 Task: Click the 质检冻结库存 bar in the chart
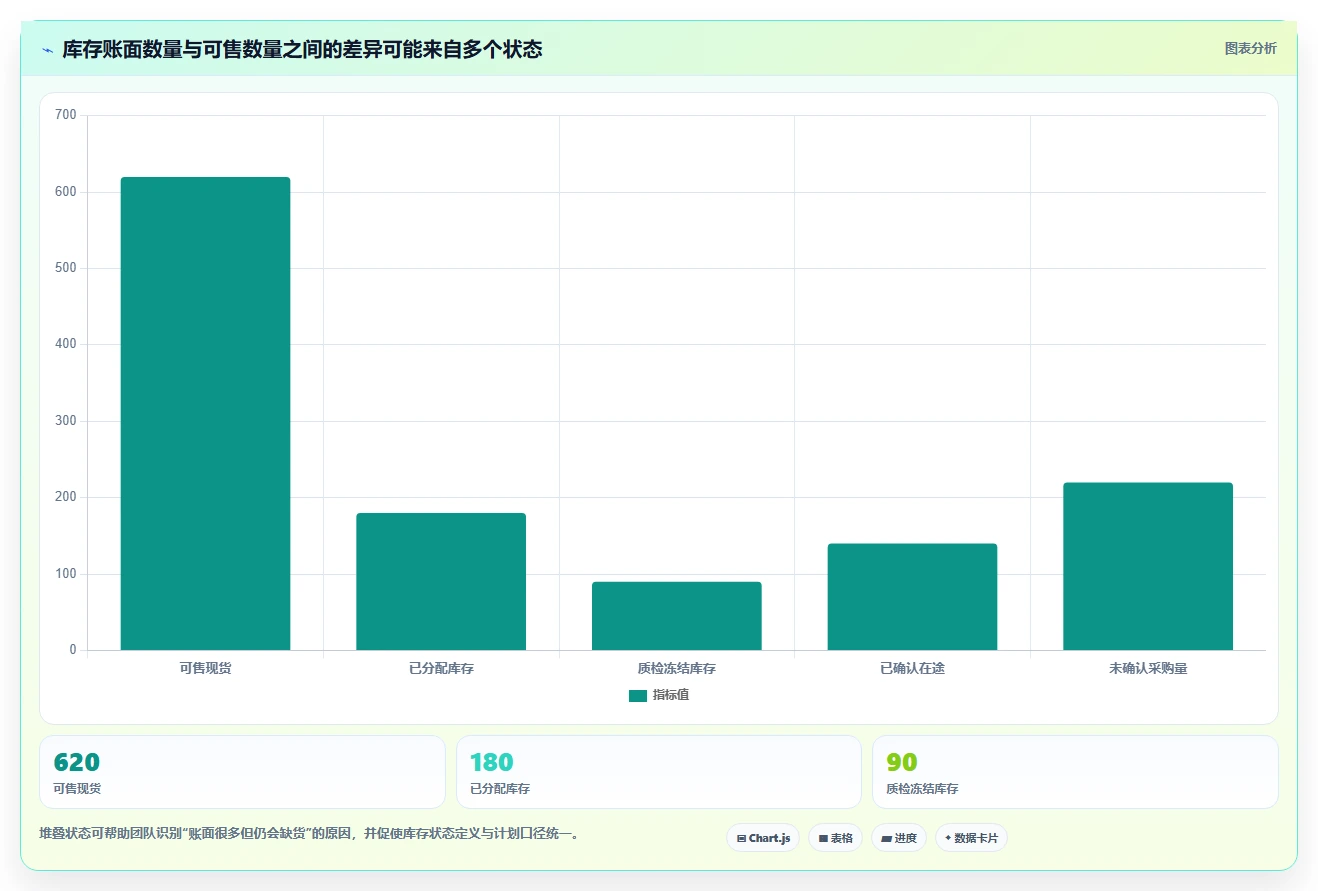click(x=677, y=616)
